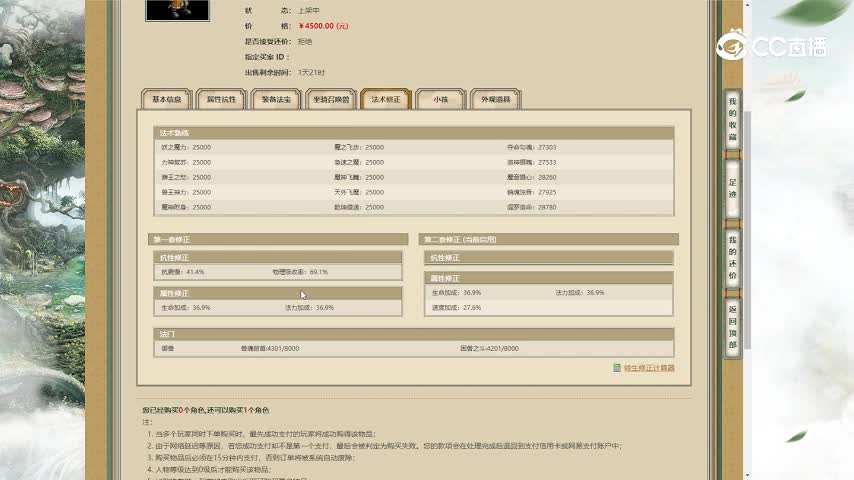Open 足迹 in the right sidebar

tap(733, 189)
